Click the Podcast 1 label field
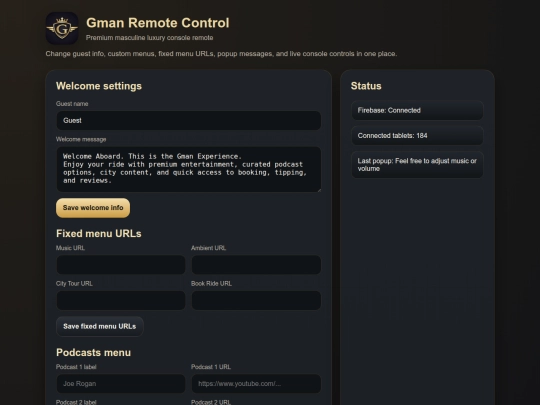The image size is (540, 405). [x=121, y=384]
